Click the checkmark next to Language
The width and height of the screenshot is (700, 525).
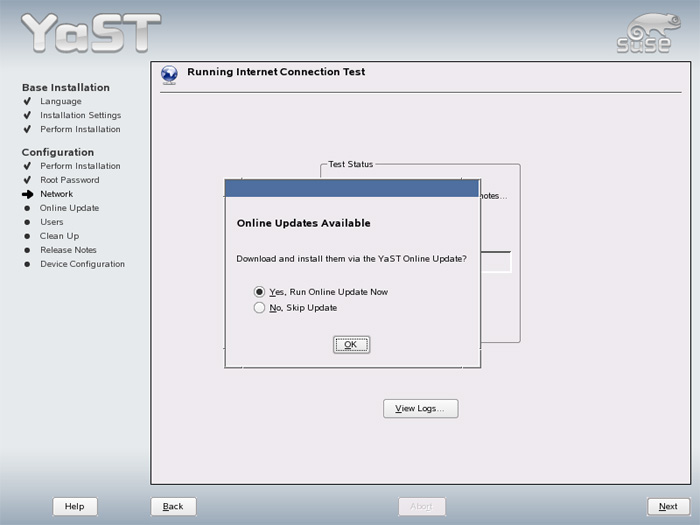27,101
